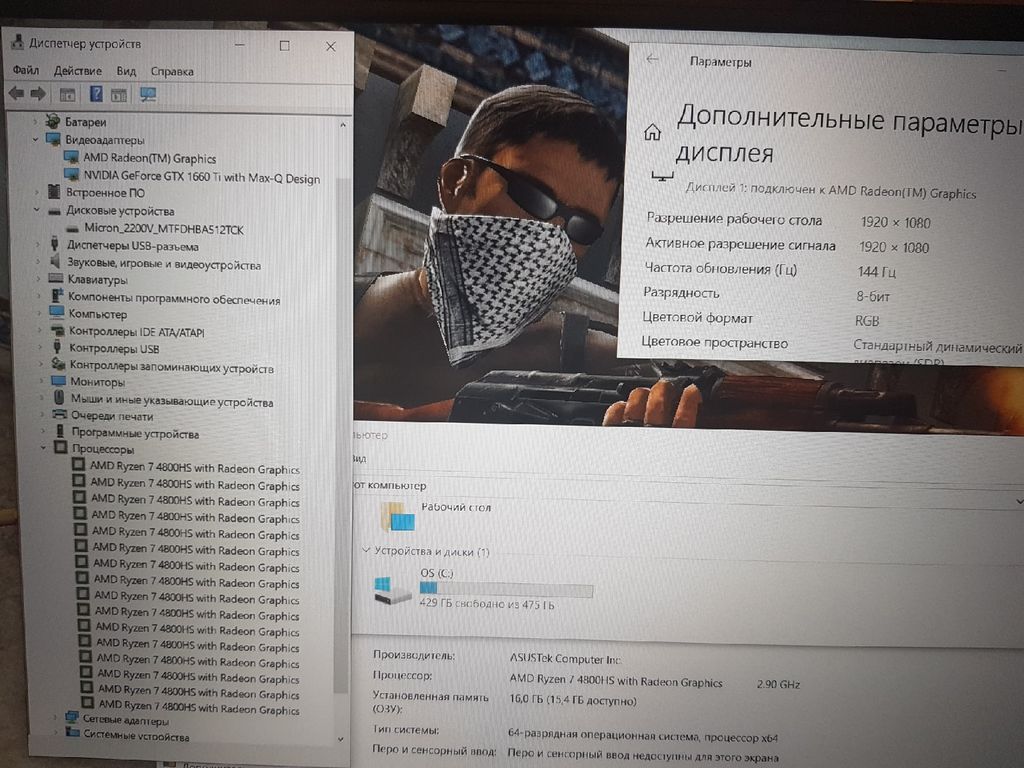
Task: Select AMD Radeon(TM) Graphics adapter
Action: (x=150, y=158)
